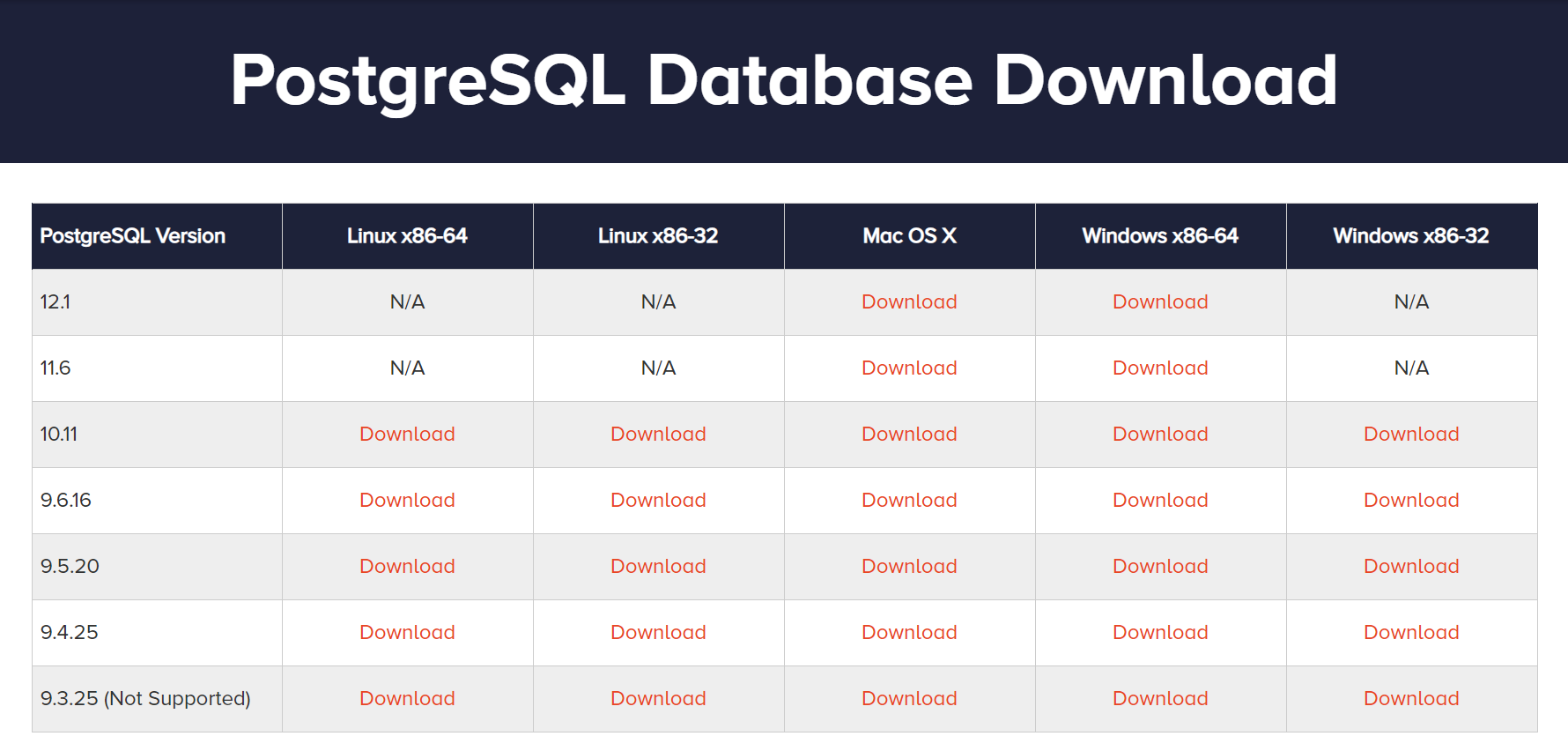
Task: Download PostgreSQL 10.11 for Linux x86-64
Action: (407, 434)
